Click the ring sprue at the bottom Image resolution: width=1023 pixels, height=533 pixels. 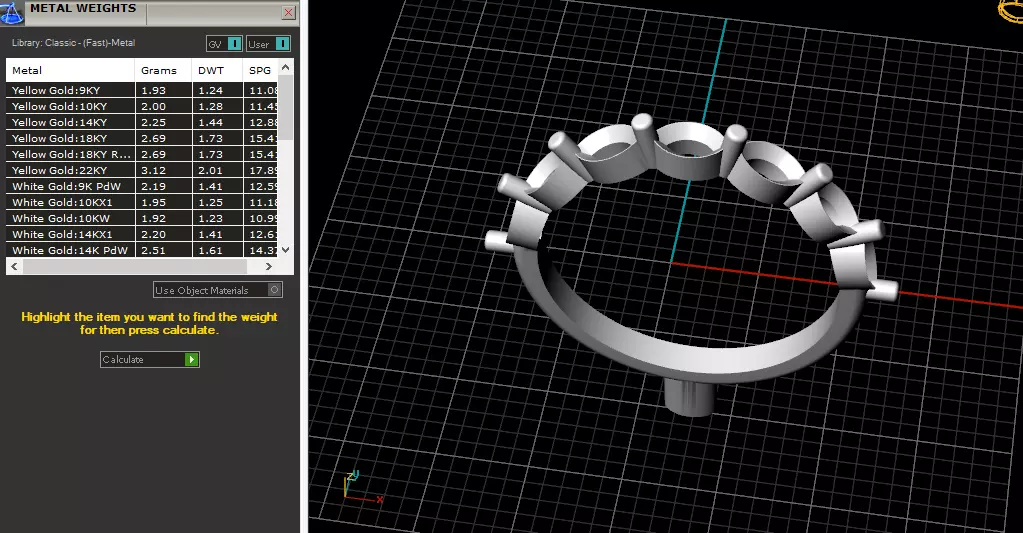pos(689,397)
